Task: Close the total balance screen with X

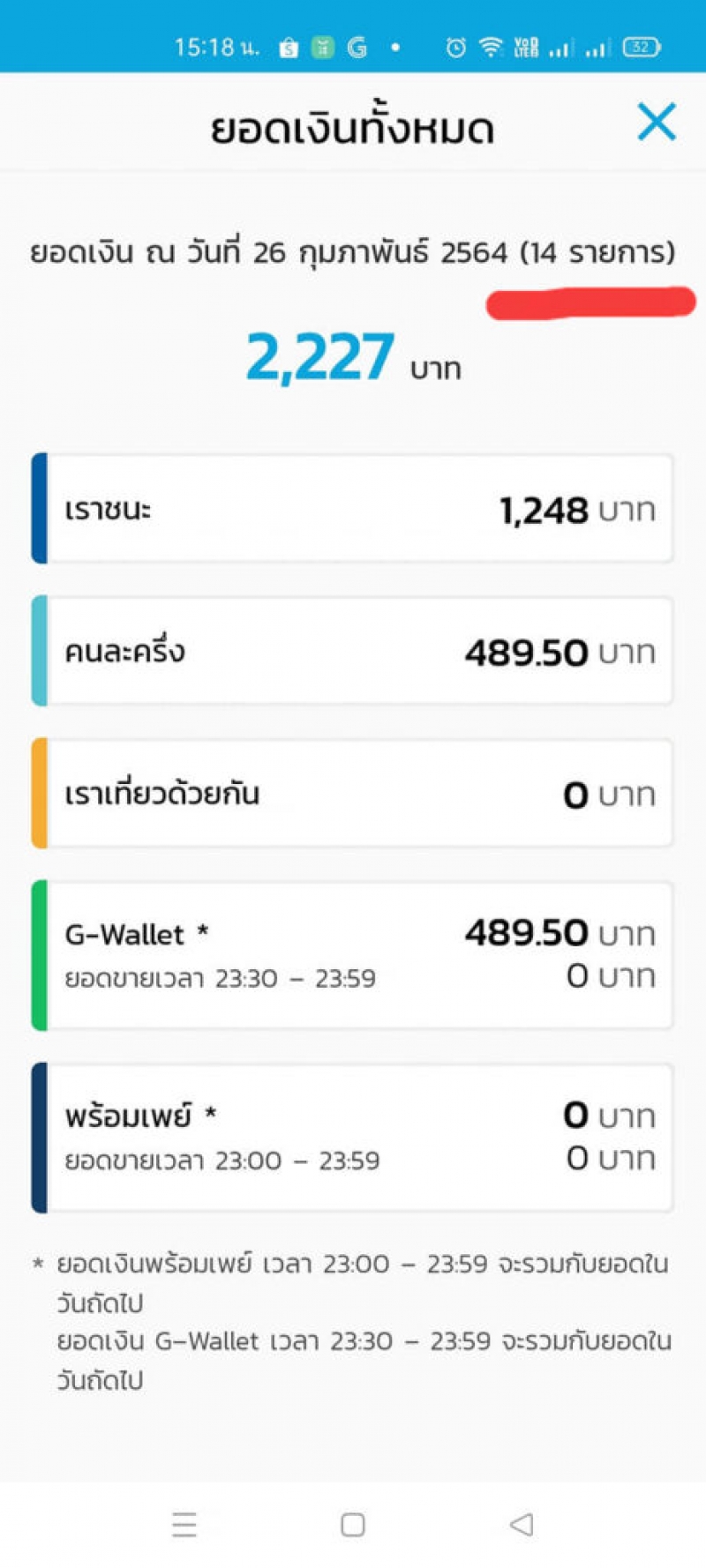Action: [x=657, y=122]
